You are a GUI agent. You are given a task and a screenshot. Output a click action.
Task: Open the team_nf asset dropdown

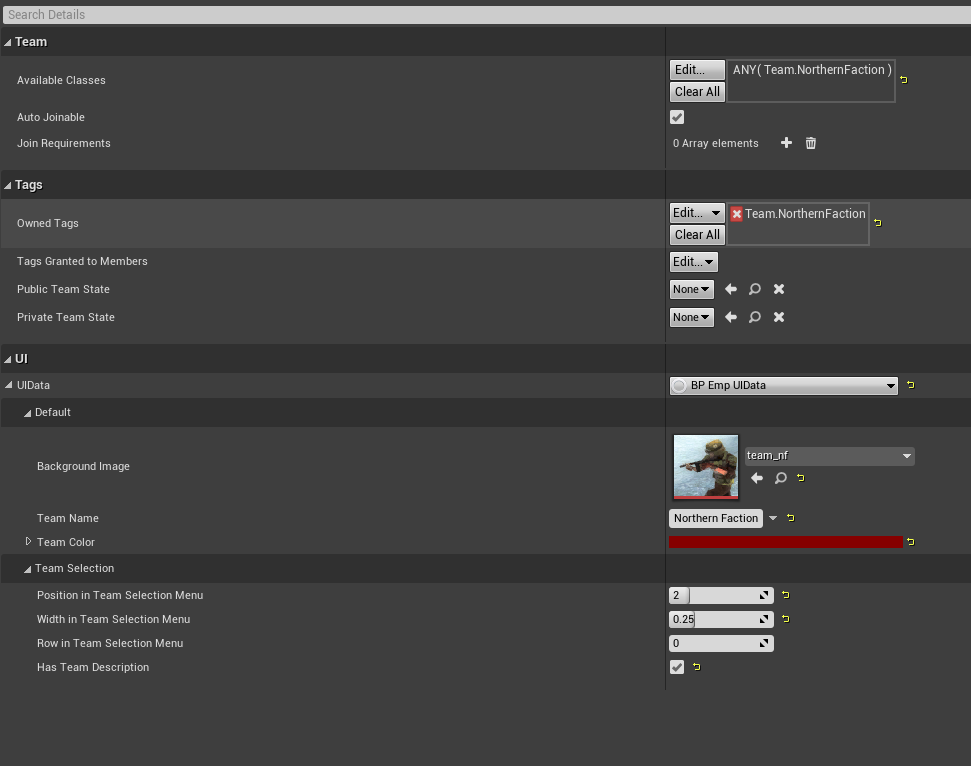(x=829, y=456)
